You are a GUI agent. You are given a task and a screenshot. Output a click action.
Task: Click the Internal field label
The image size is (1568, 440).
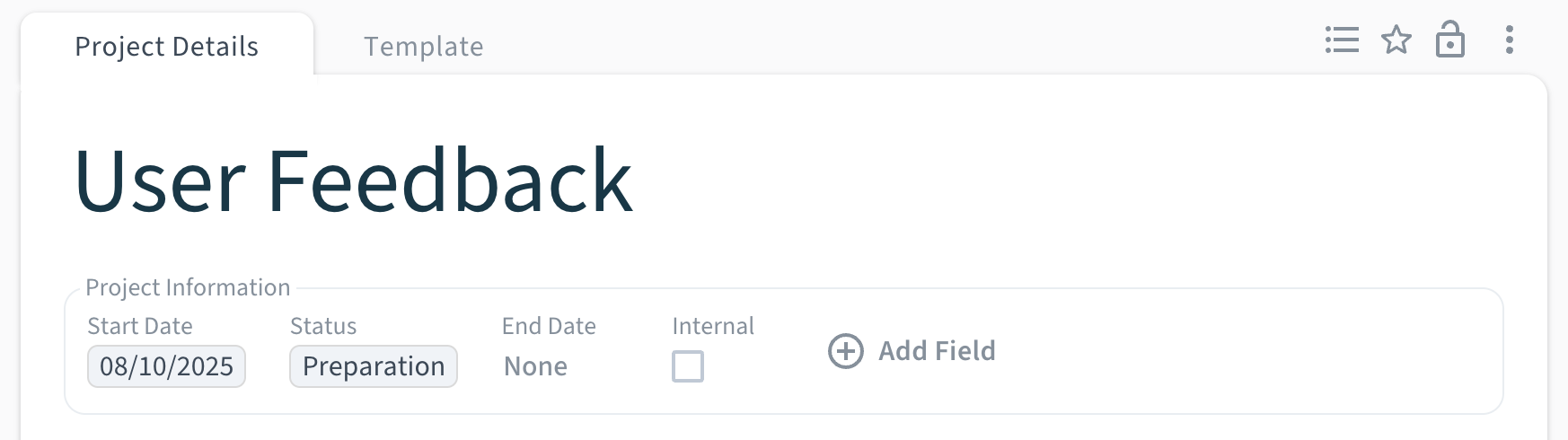coord(713,326)
